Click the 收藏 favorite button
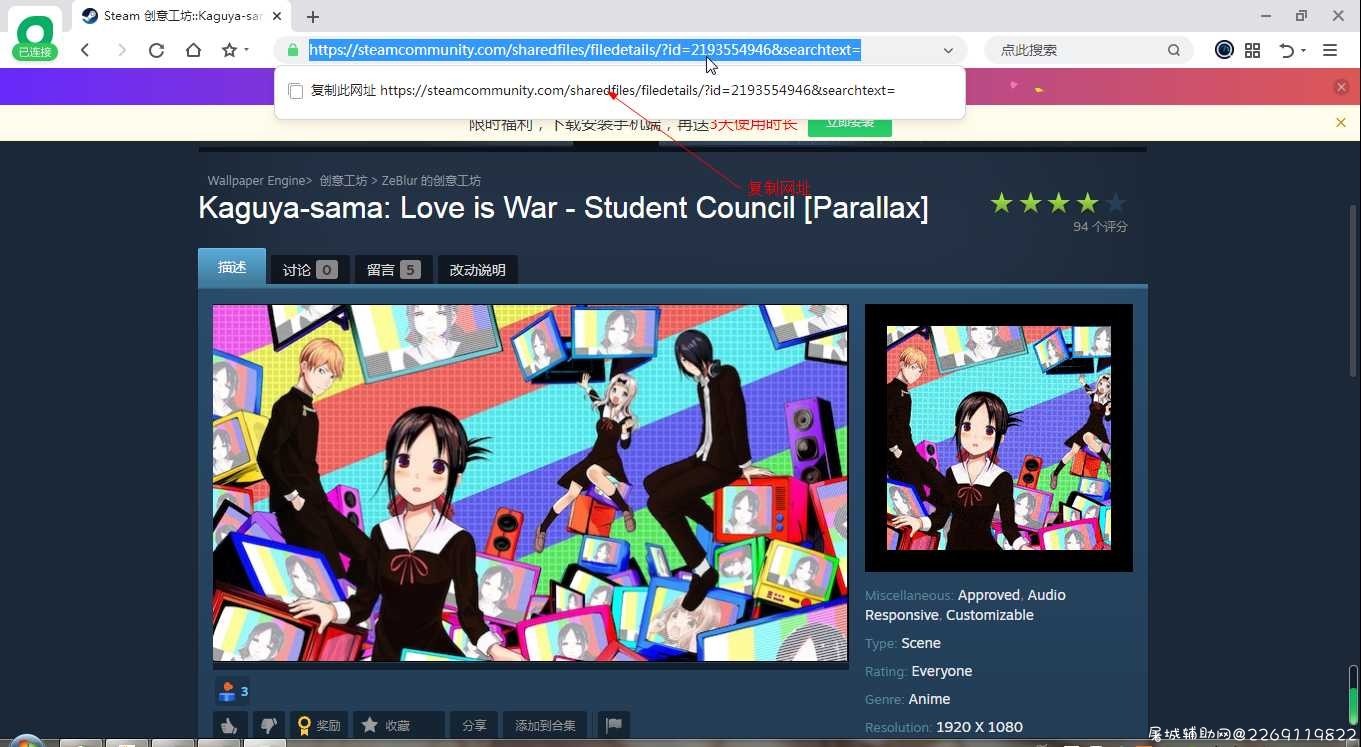The width and height of the screenshot is (1361, 747). point(398,725)
